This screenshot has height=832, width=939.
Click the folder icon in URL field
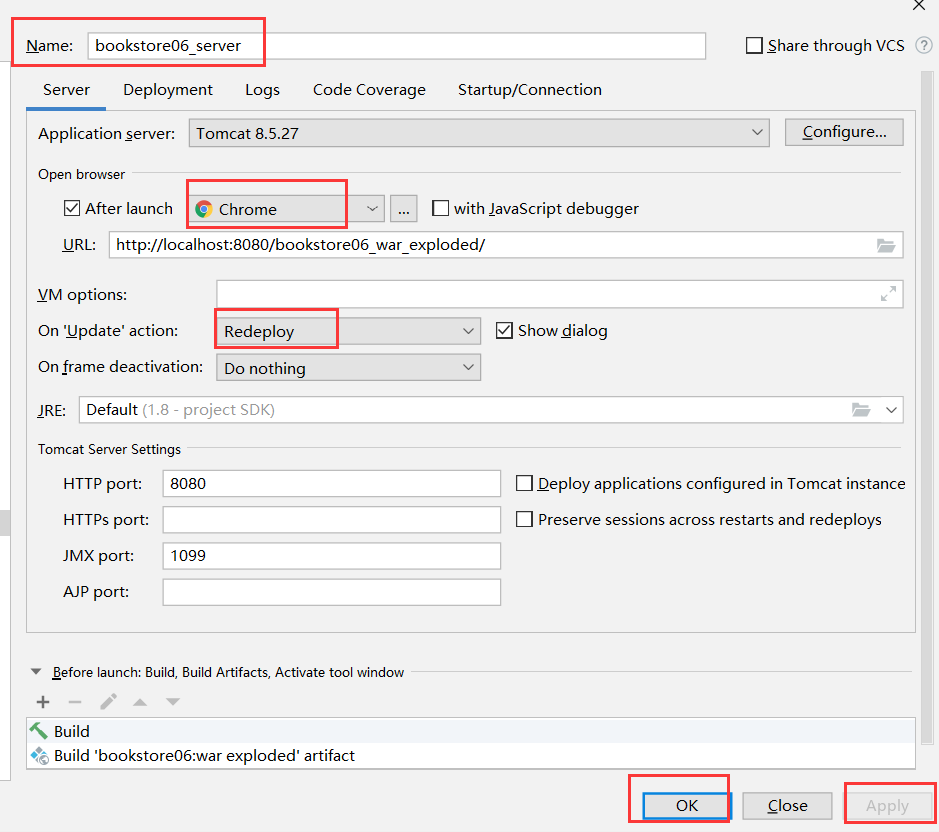(x=885, y=245)
